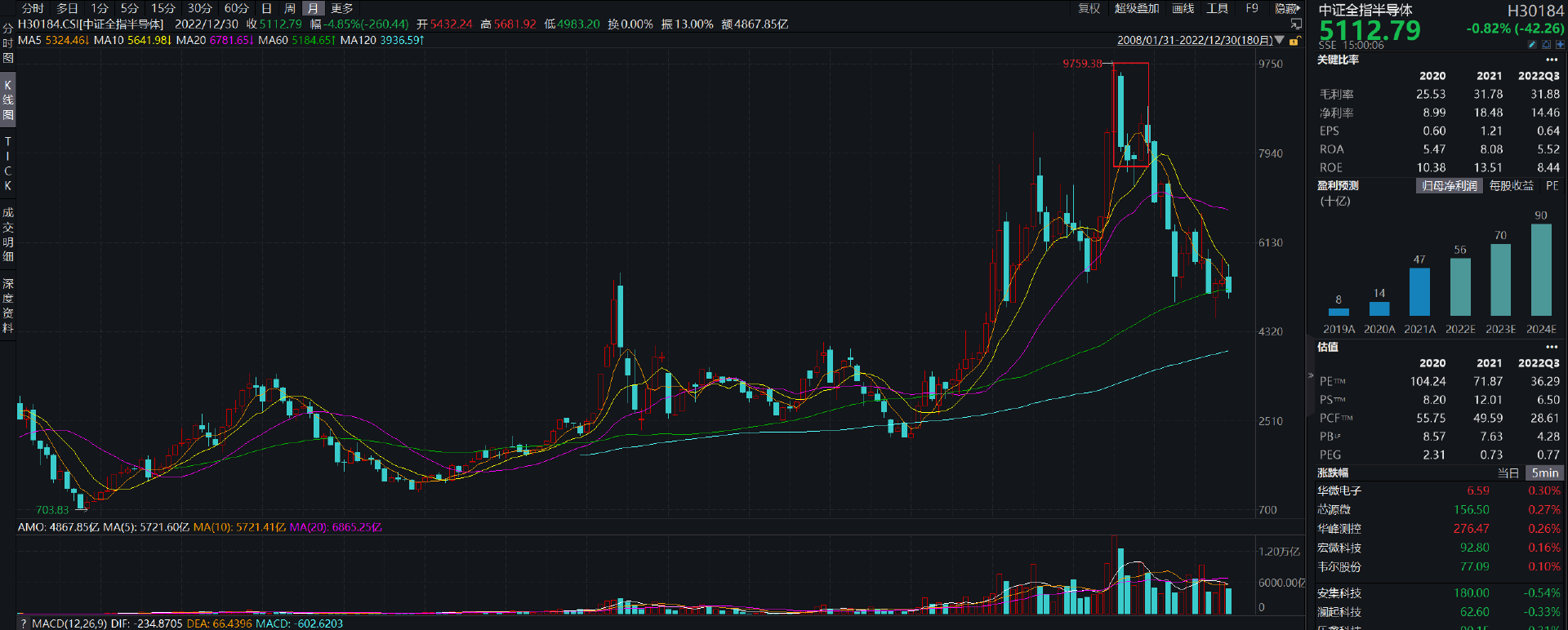The width and height of the screenshot is (1568, 630).
Task: Click the orange lock icon beside the date range
Action: [x=1294, y=41]
